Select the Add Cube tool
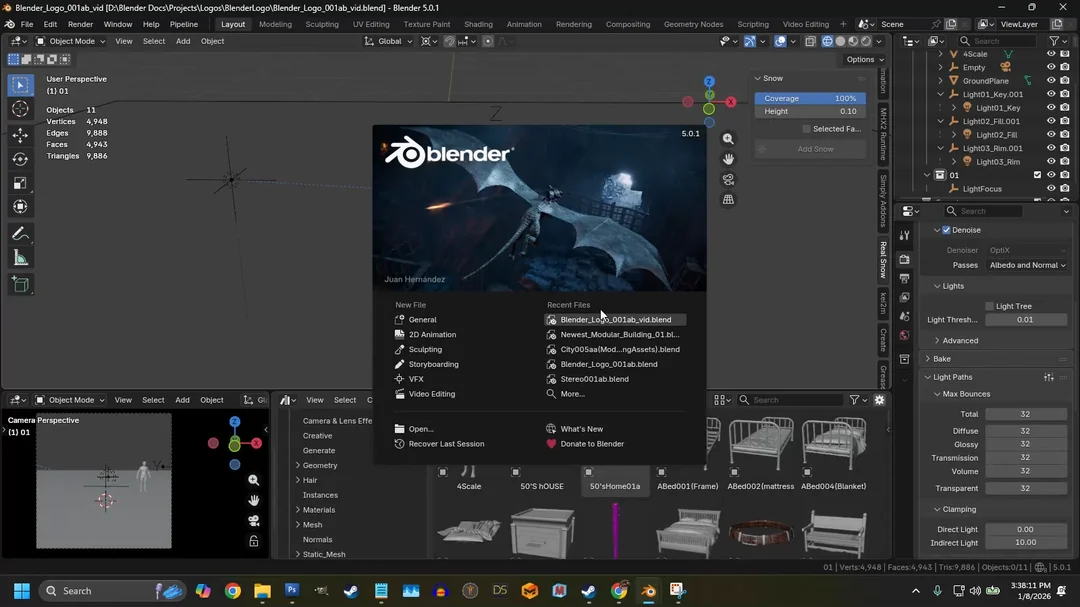The width and height of the screenshot is (1080, 607). [20, 285]
